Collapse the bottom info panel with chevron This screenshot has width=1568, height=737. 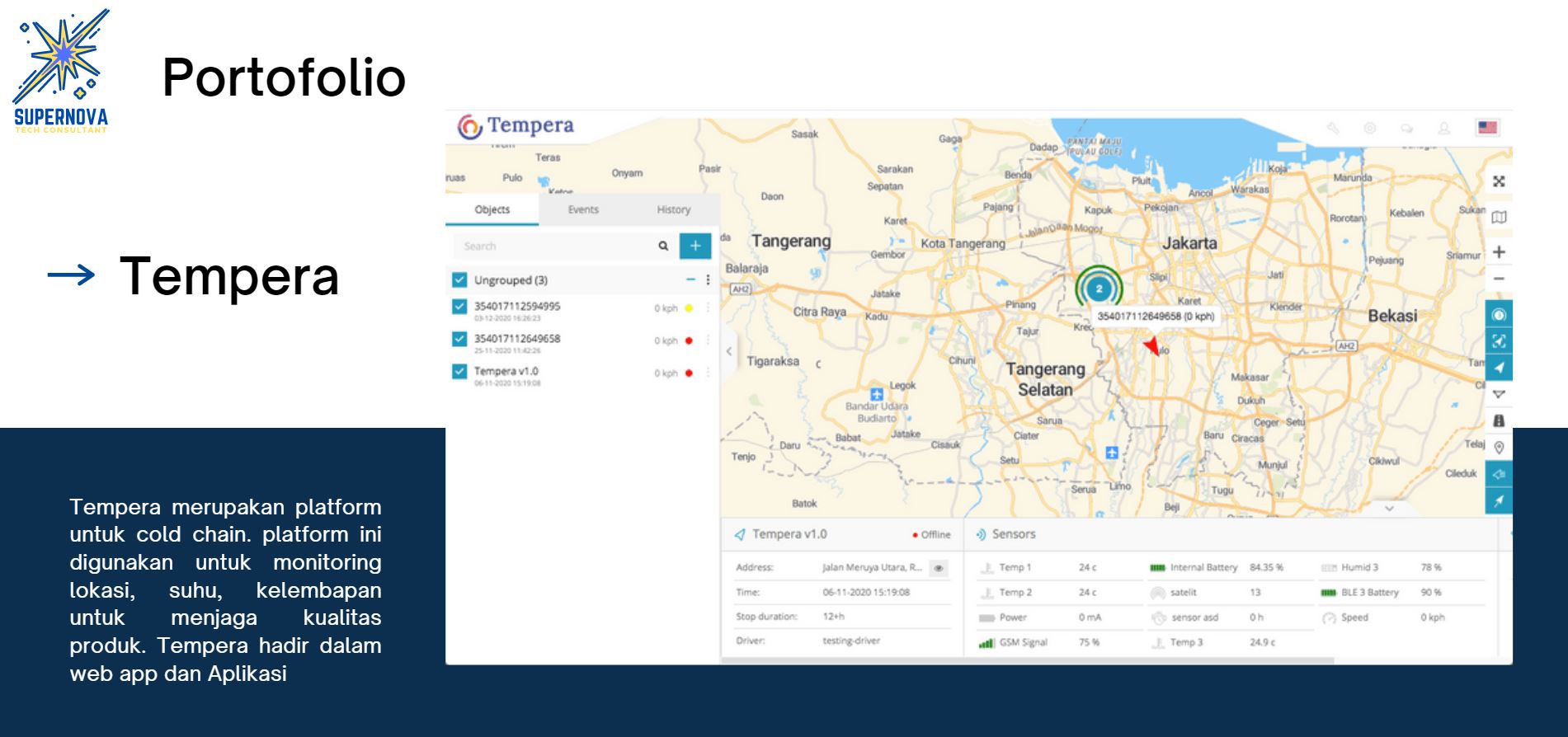click(1389, 509)
